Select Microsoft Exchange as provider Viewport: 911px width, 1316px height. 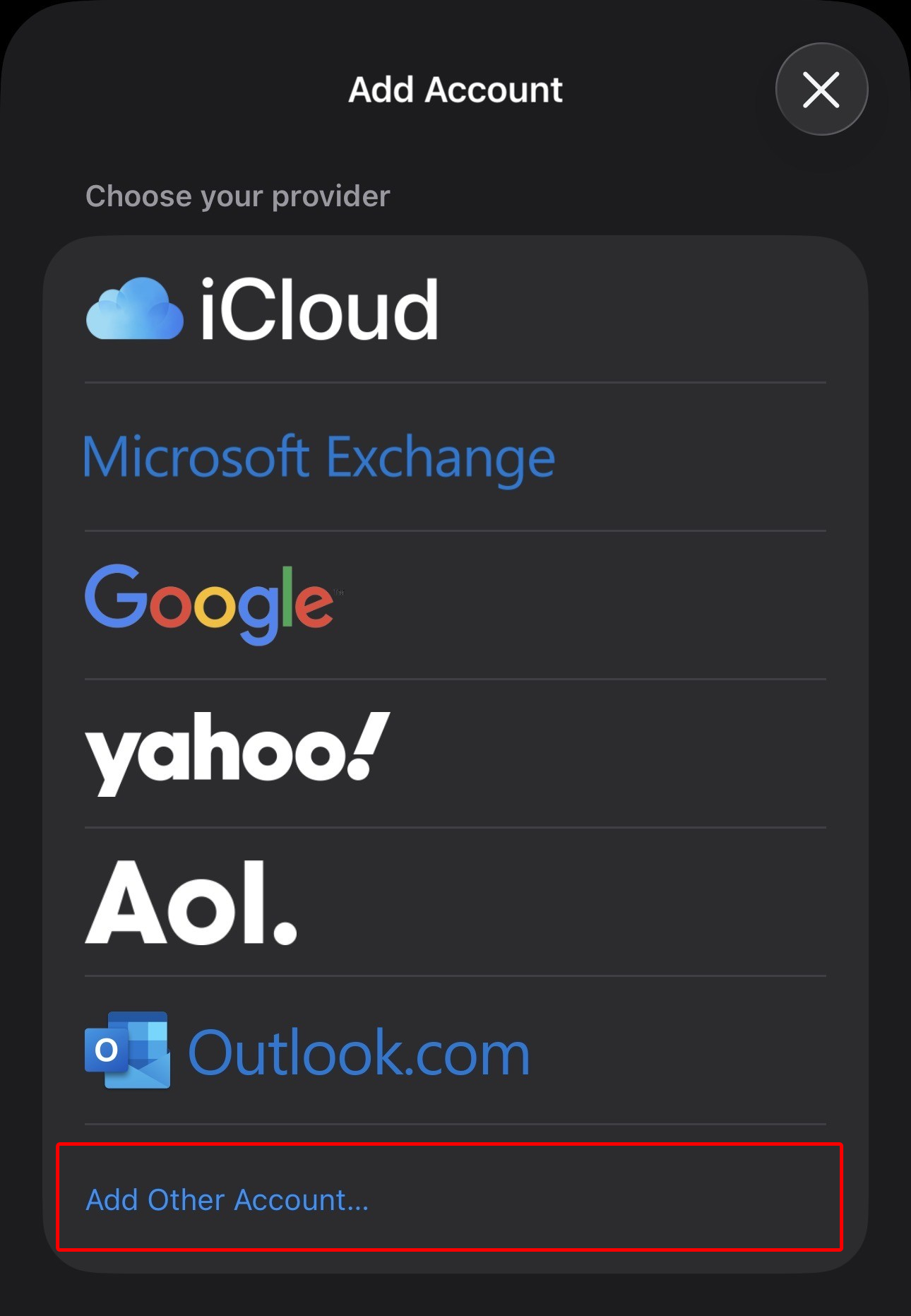coord(319,458)
